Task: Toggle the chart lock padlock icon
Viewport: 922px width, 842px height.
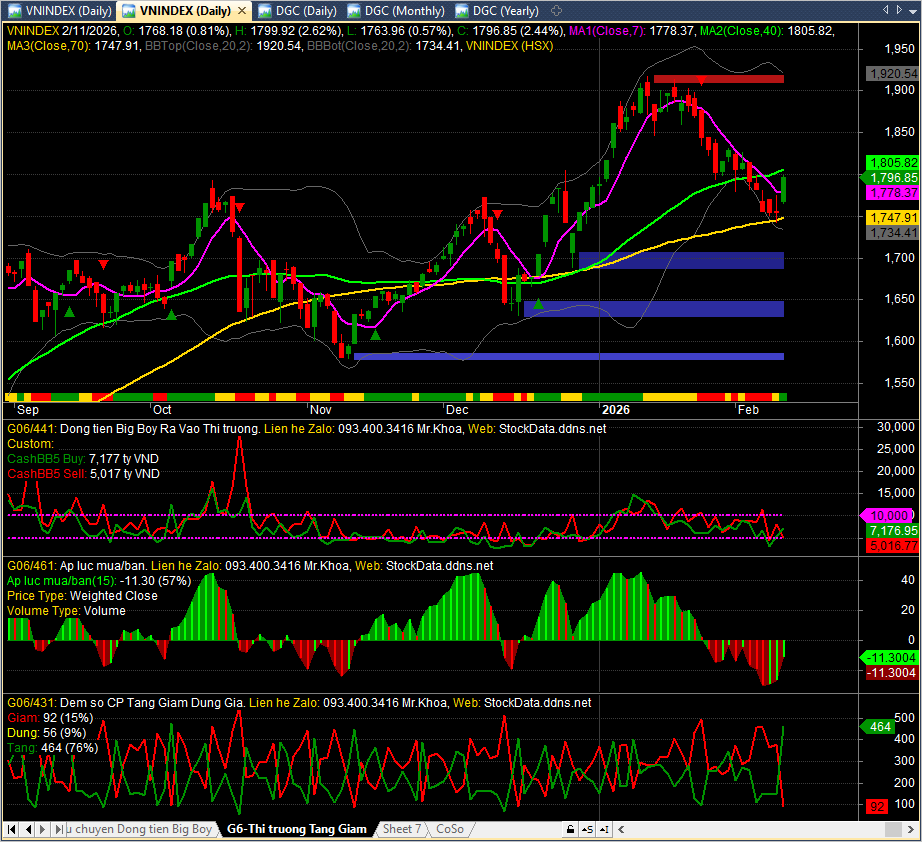Action: [x=570, y=830]
